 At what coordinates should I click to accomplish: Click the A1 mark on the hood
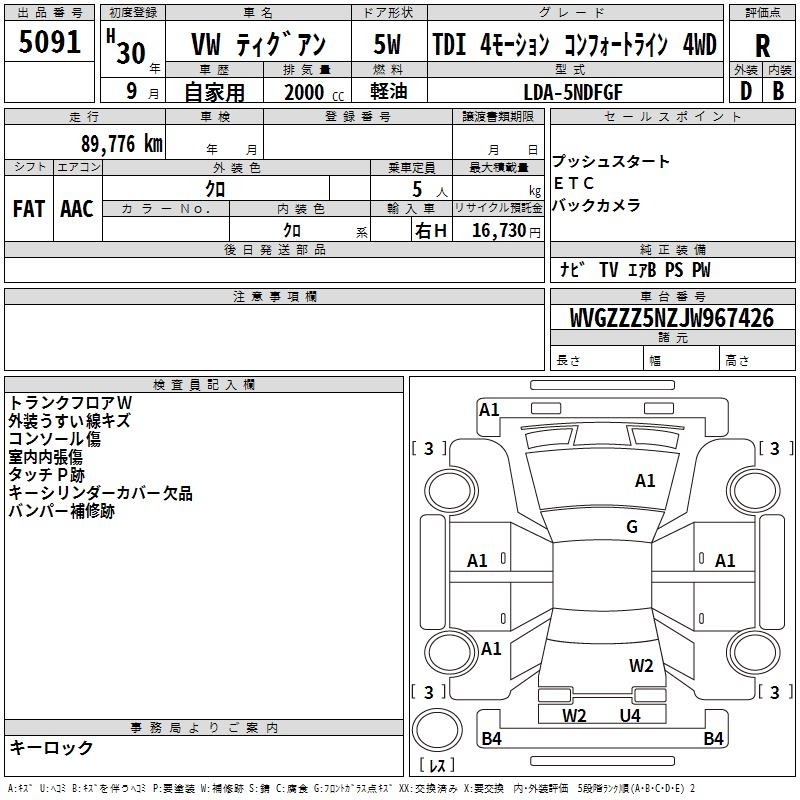(x=645, y=481)
